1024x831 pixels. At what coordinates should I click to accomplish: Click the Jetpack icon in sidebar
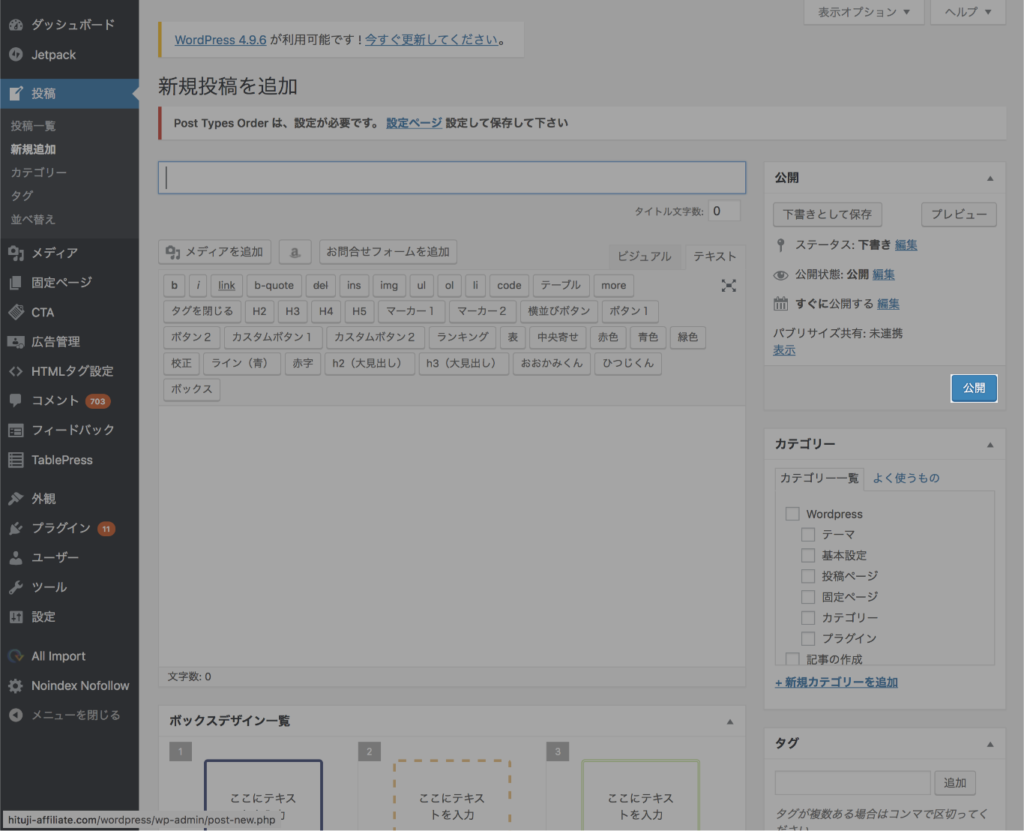(16, 55)
